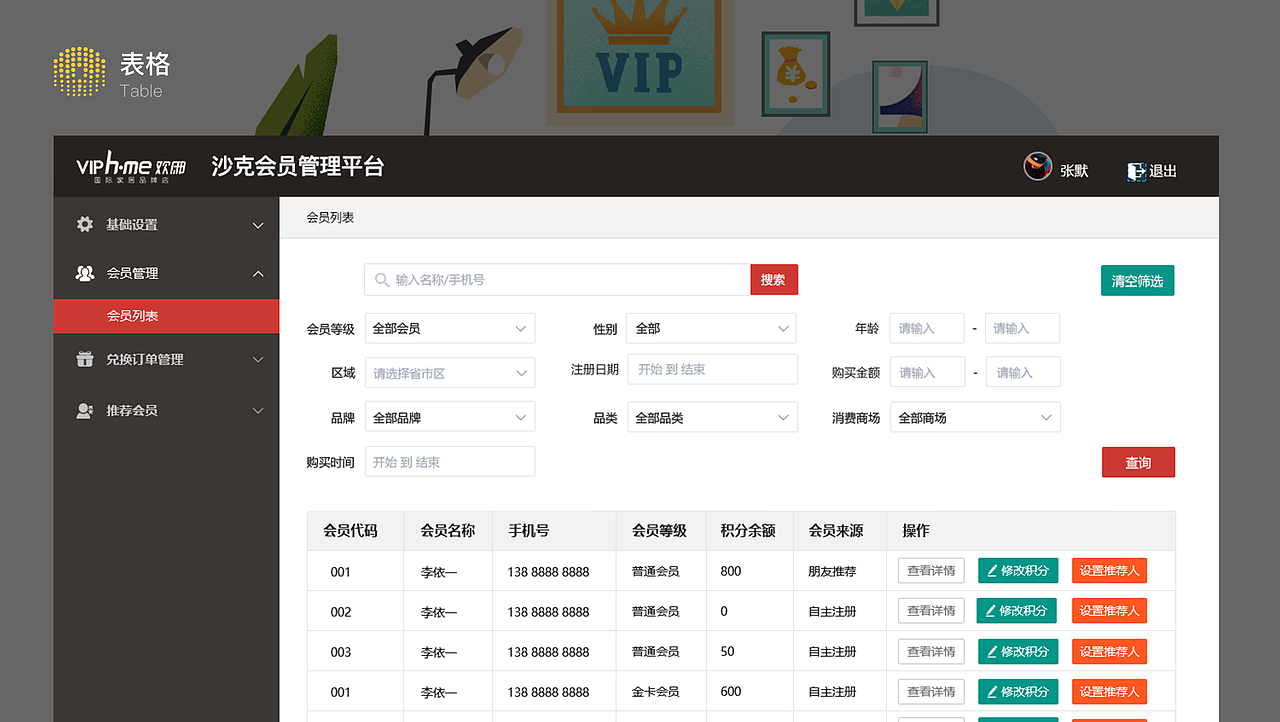Click 设置推荐人 for member 003
Screen dimensions: 1280x722
tap(1109, 651)
